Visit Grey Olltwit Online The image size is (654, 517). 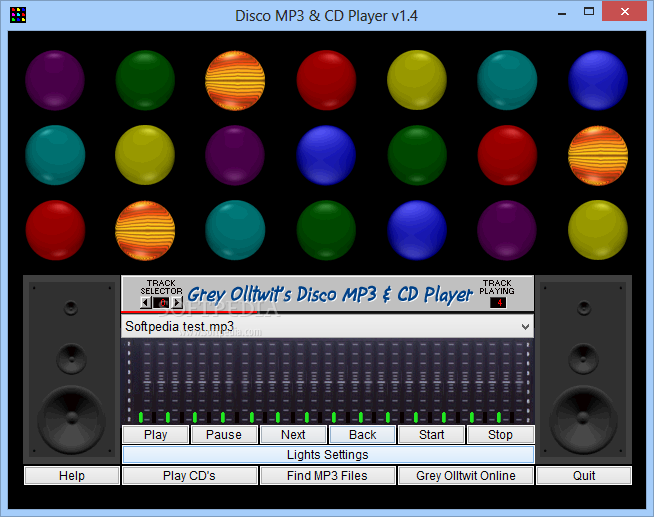point(466,476)
